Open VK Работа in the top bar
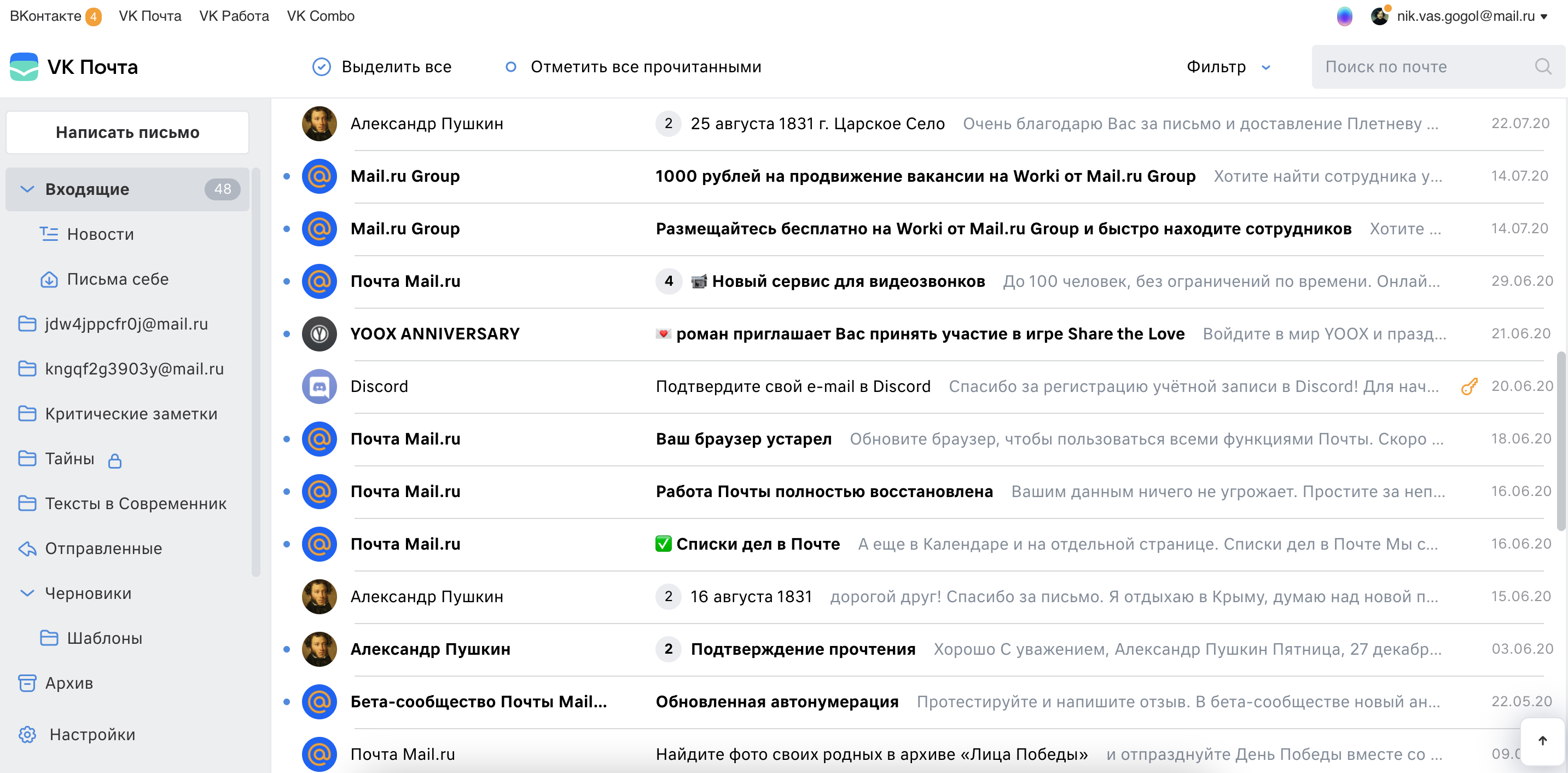 click(234, 16)
